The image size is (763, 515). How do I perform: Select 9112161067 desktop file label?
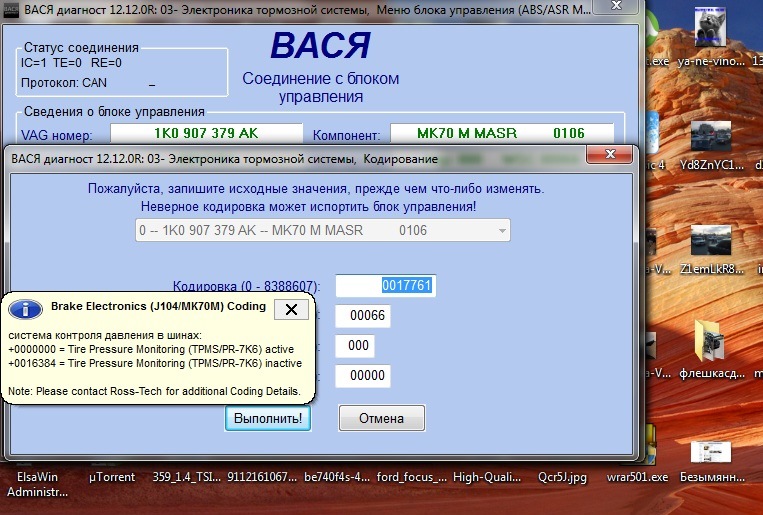tap(262, 477)
